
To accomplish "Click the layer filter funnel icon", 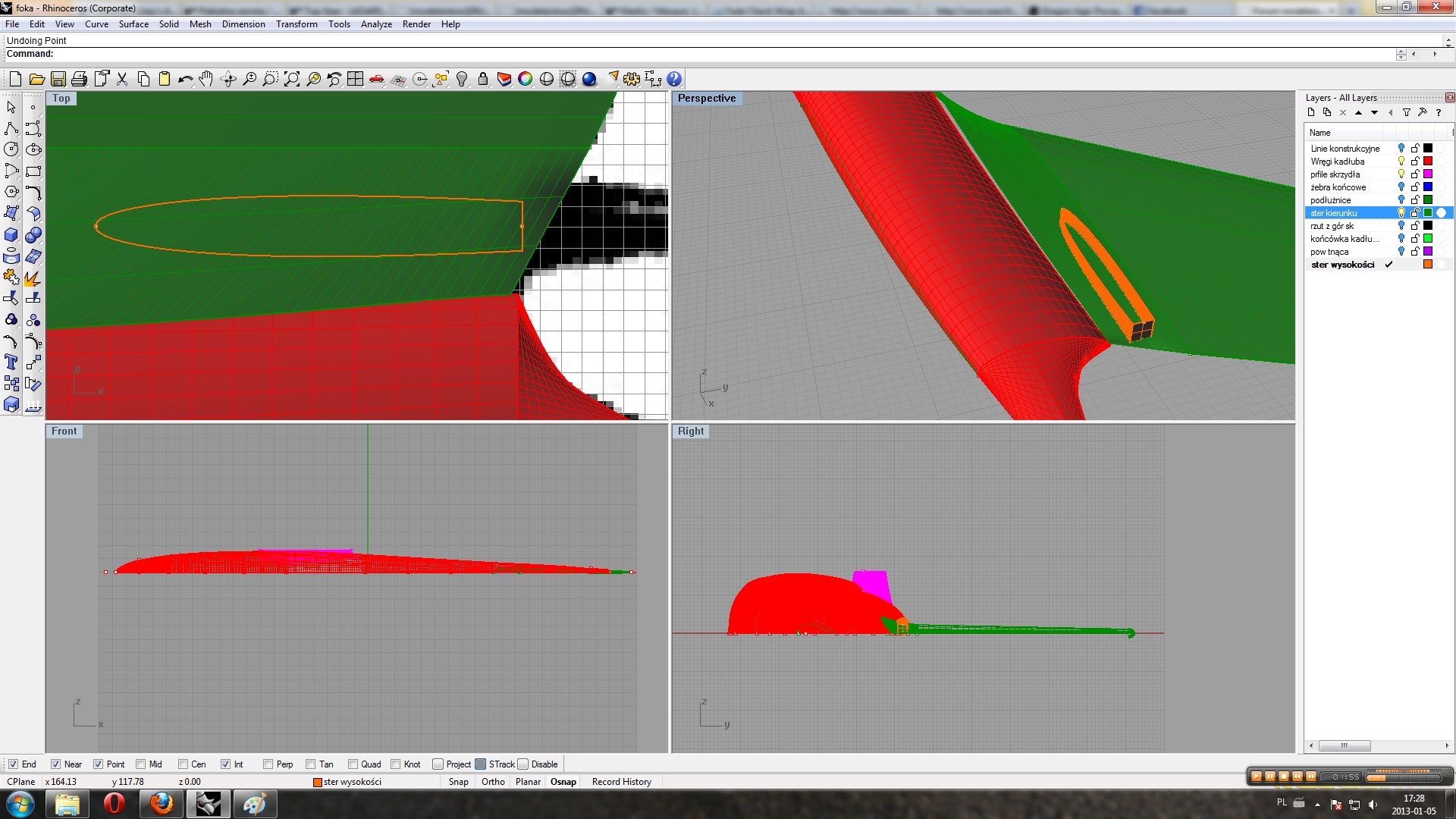I will click(x=1407, y=112).
